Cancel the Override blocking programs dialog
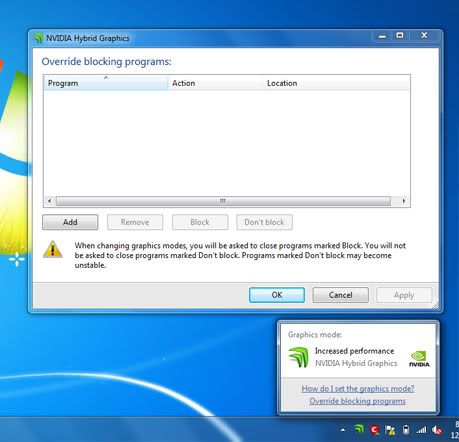Image resolution: width=459 pixels, height=442 pixels. [340, 295]
